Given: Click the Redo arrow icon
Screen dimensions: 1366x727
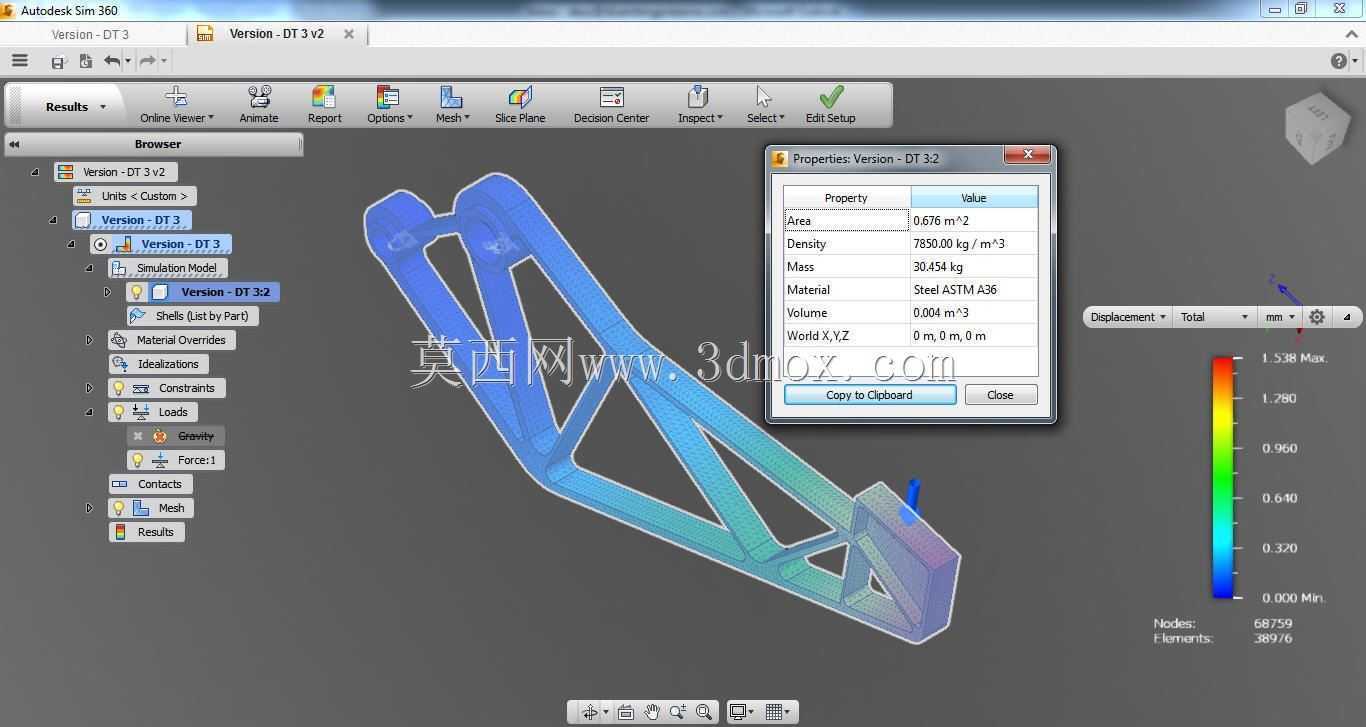Looking at the screenshot, I should [148, 61].
